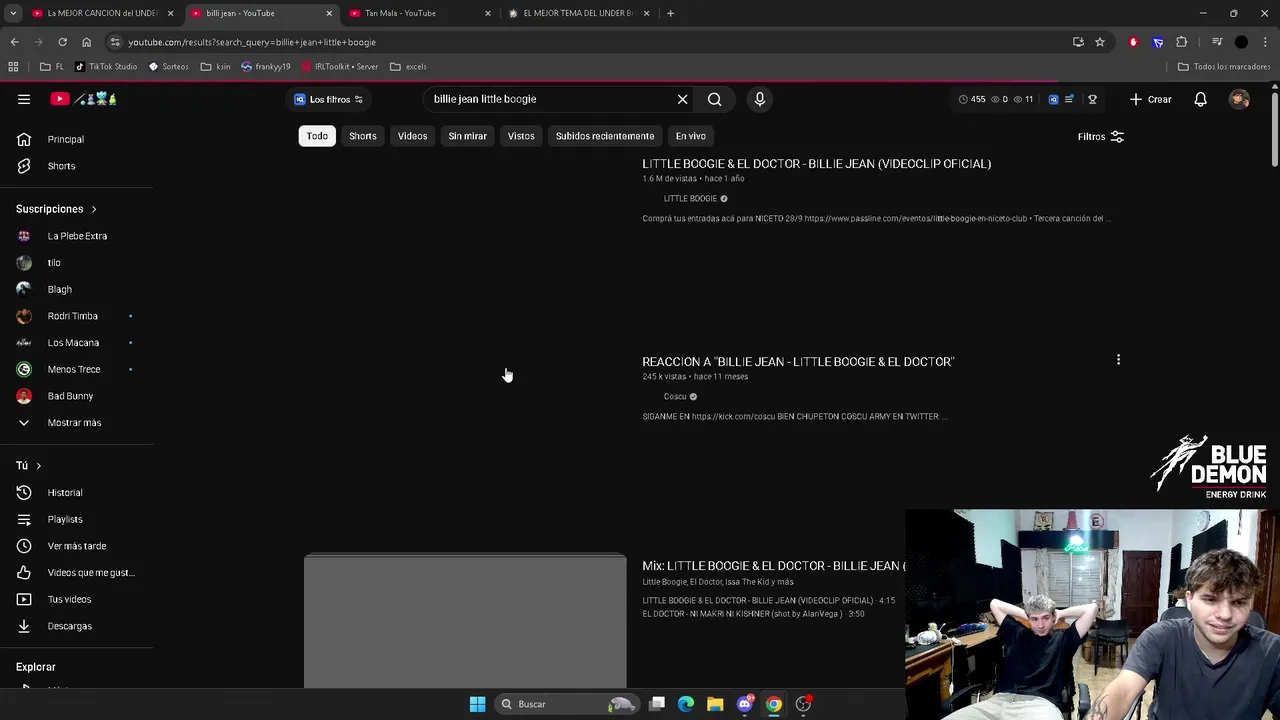Open the vidIQ logo in the stats bar
1280x720 pixels.
point(1053,99)
